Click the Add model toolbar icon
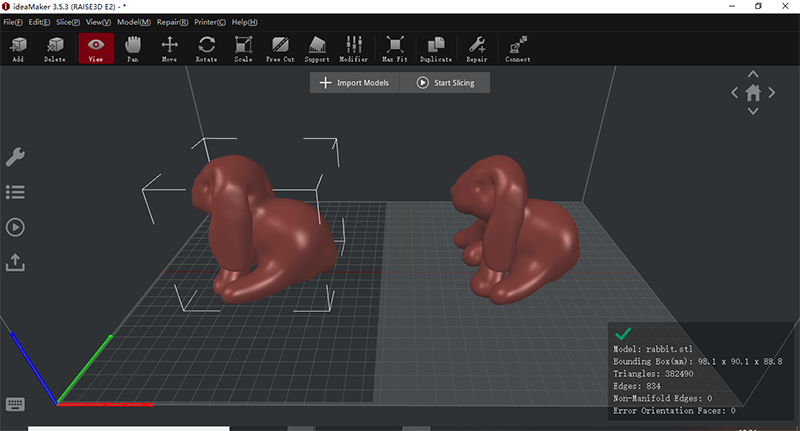Image resolution: width=800 pixels, height=431 pixels. point(18,49)
